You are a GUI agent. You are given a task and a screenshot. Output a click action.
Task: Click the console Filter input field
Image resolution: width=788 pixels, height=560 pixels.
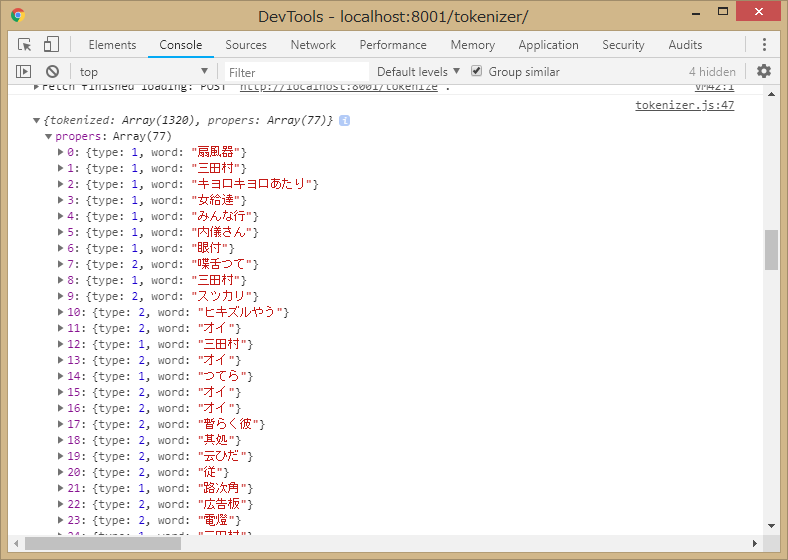(295, 72)
